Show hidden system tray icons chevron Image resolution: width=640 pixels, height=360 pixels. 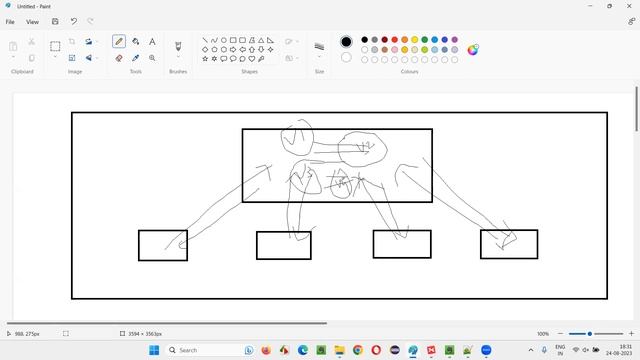tap(531, 350)
